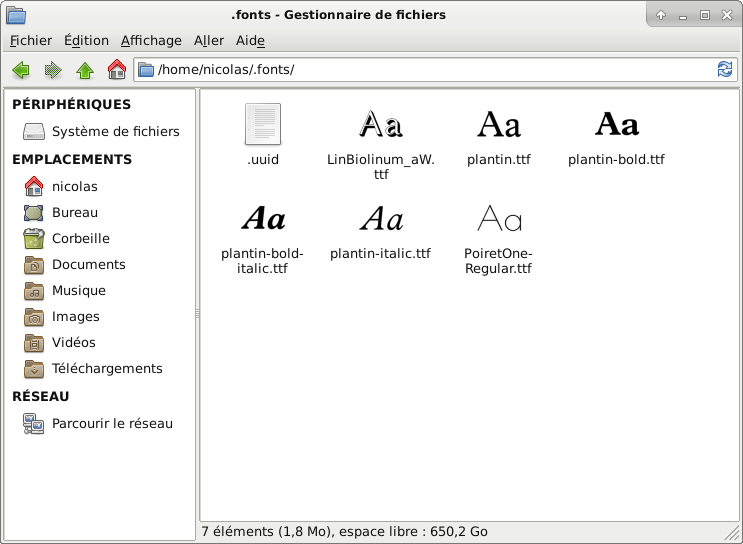743x544 pixels.
Task: Select the LinBiolinum_aW.ttf font preview icon
Action: point(381,124)
